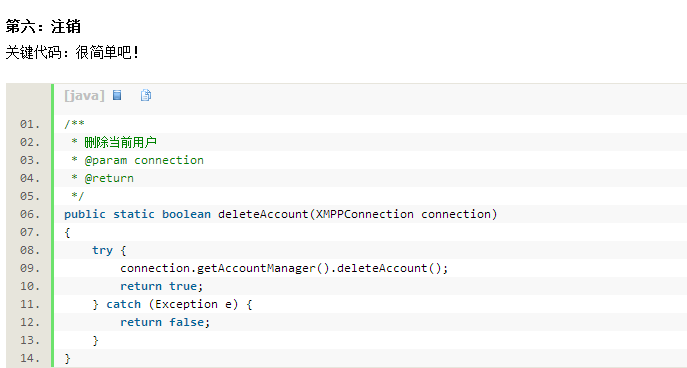Click line number 06.
The width and height of the screenshot is (687, 368).
pyautogui.click(x=30, y=214)
